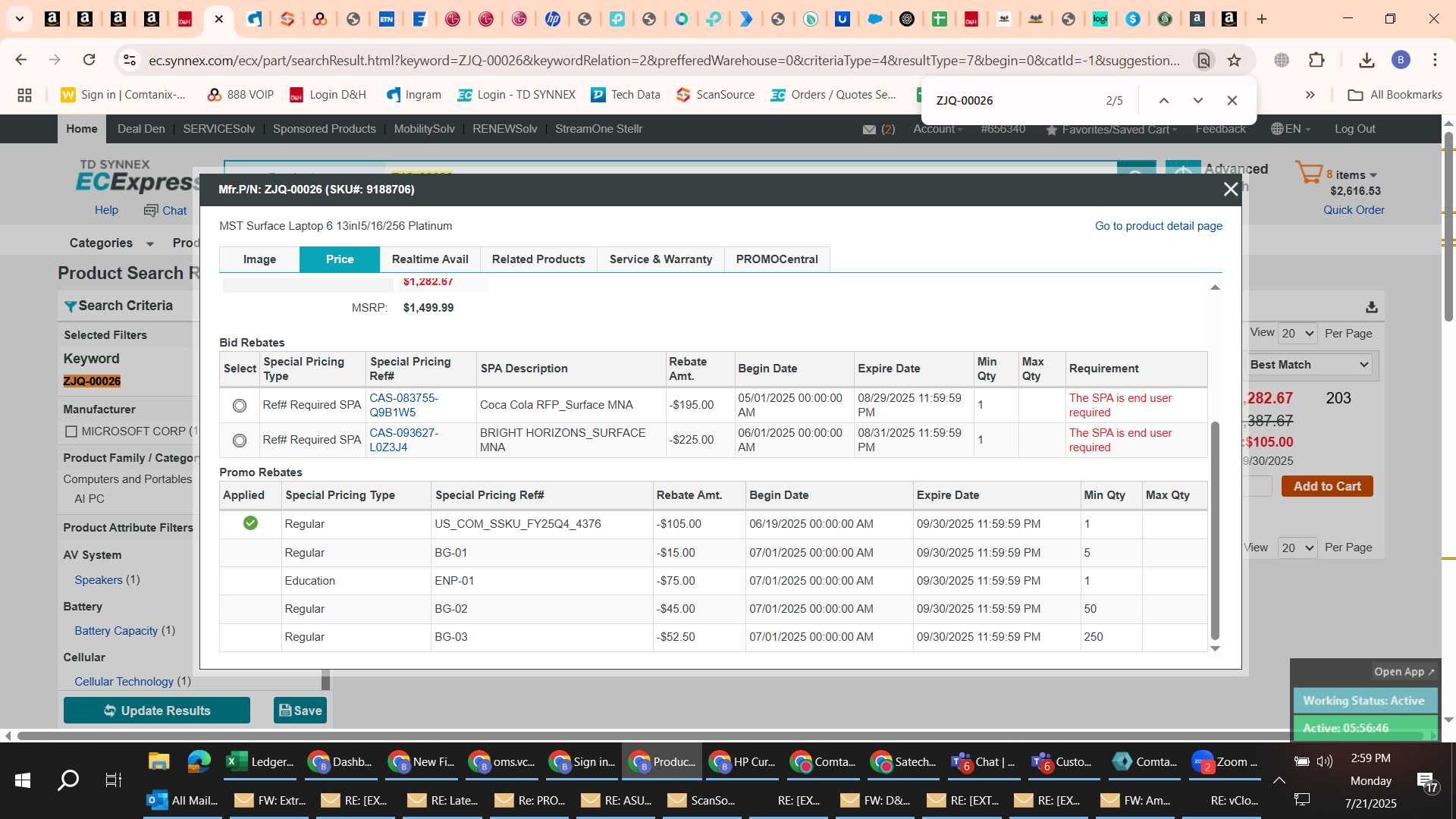
Task: Reload the current page
Action: pos(89,60)
